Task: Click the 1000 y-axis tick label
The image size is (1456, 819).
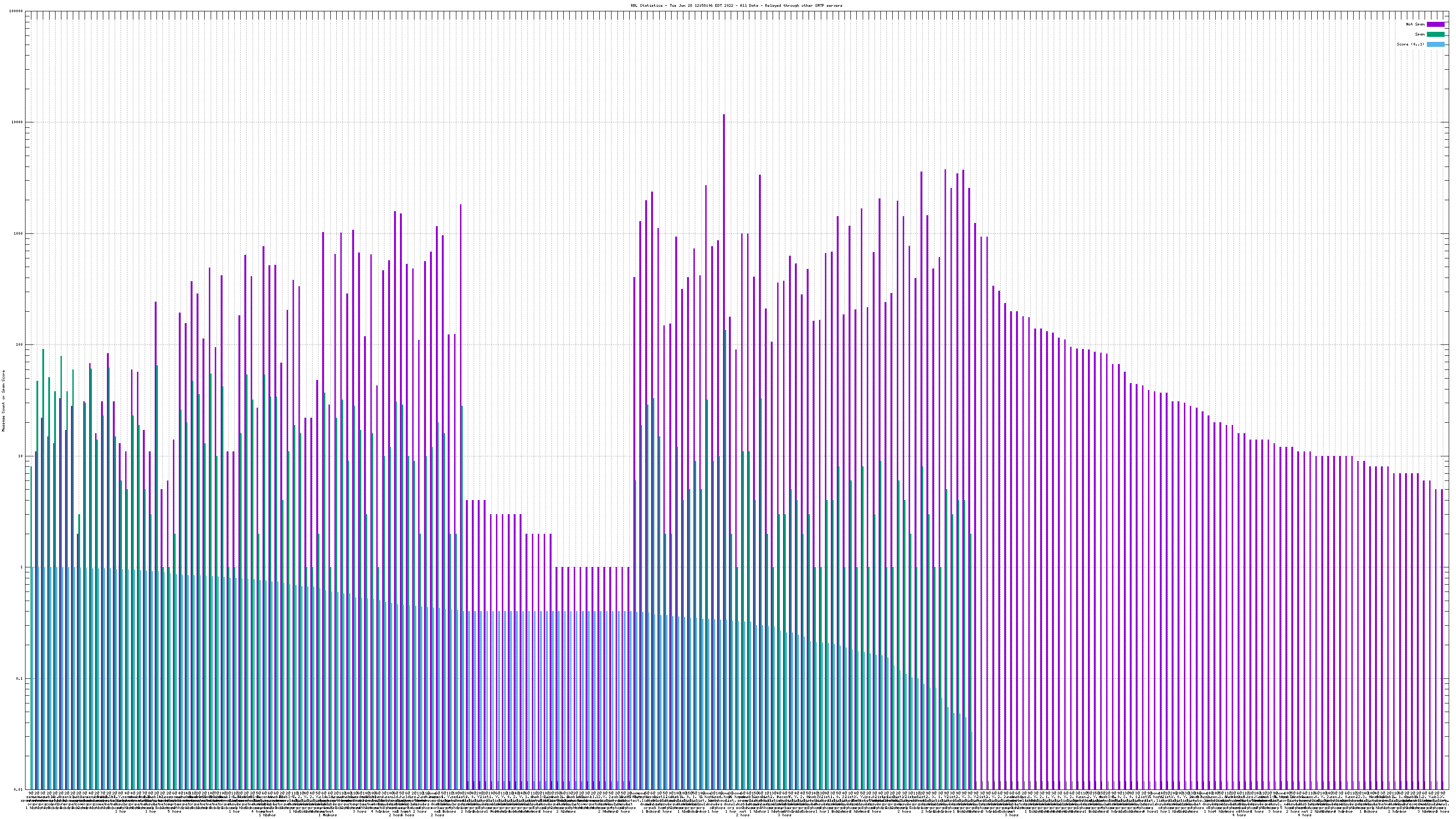Action: 19,234
